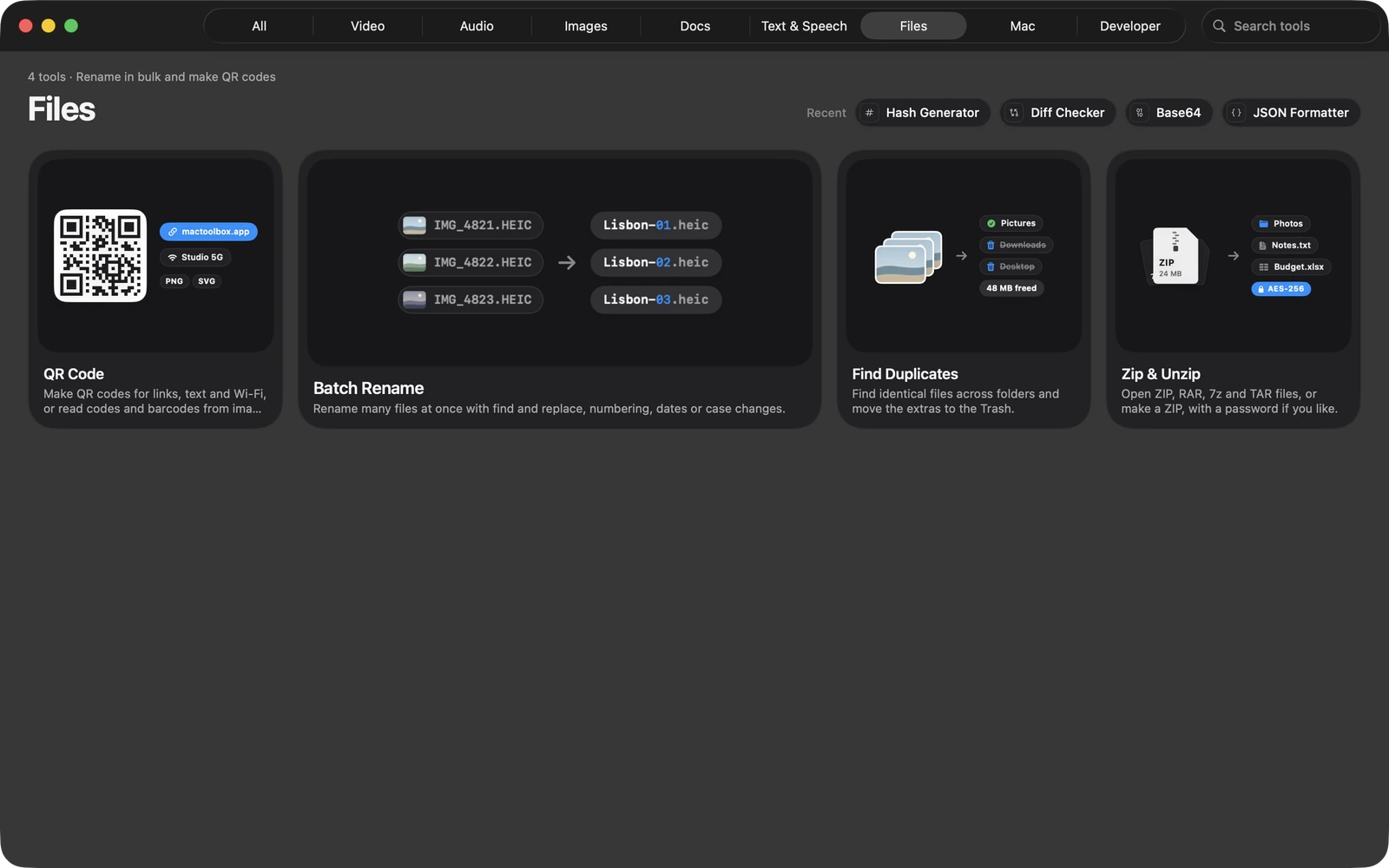The height and width of the screenshot is (868, 1389).
Task: Click the IMG_4821.HEIC file chip
Action: pos(471,226)
